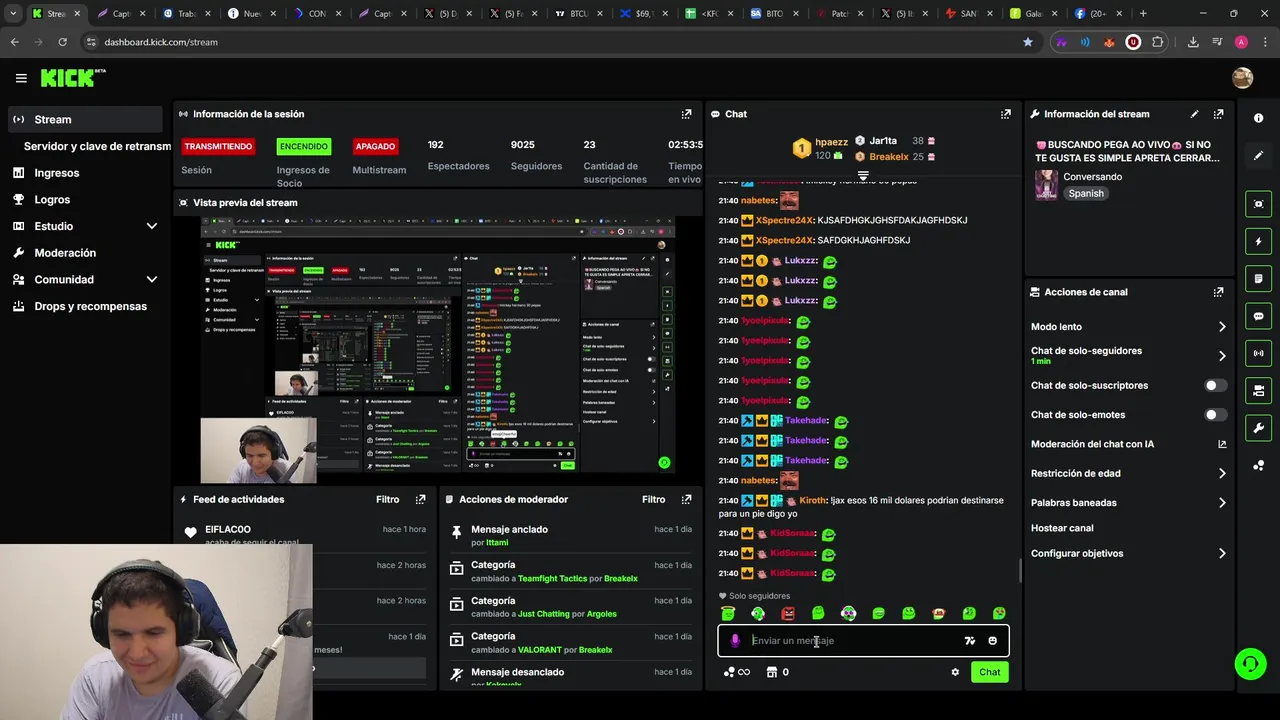Click username Kiroth in chat
This screenshot has height=720, width=1280.
pos(812,500)
